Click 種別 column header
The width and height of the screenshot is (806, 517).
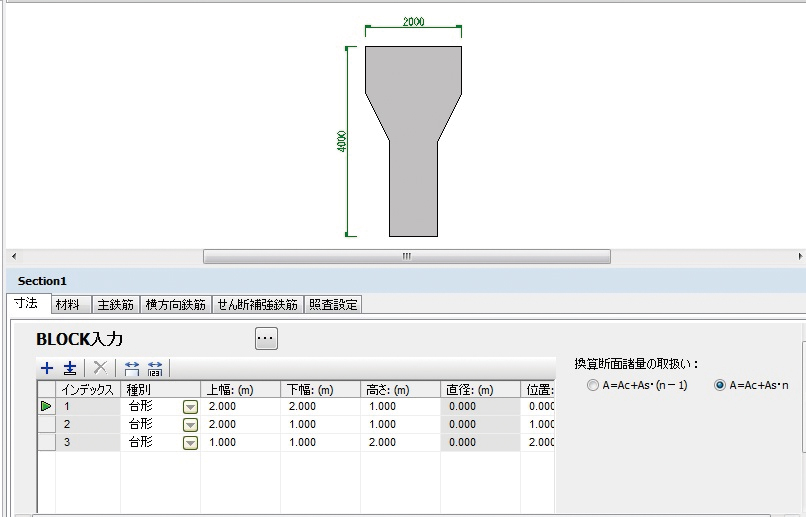[x=160, y=390]
